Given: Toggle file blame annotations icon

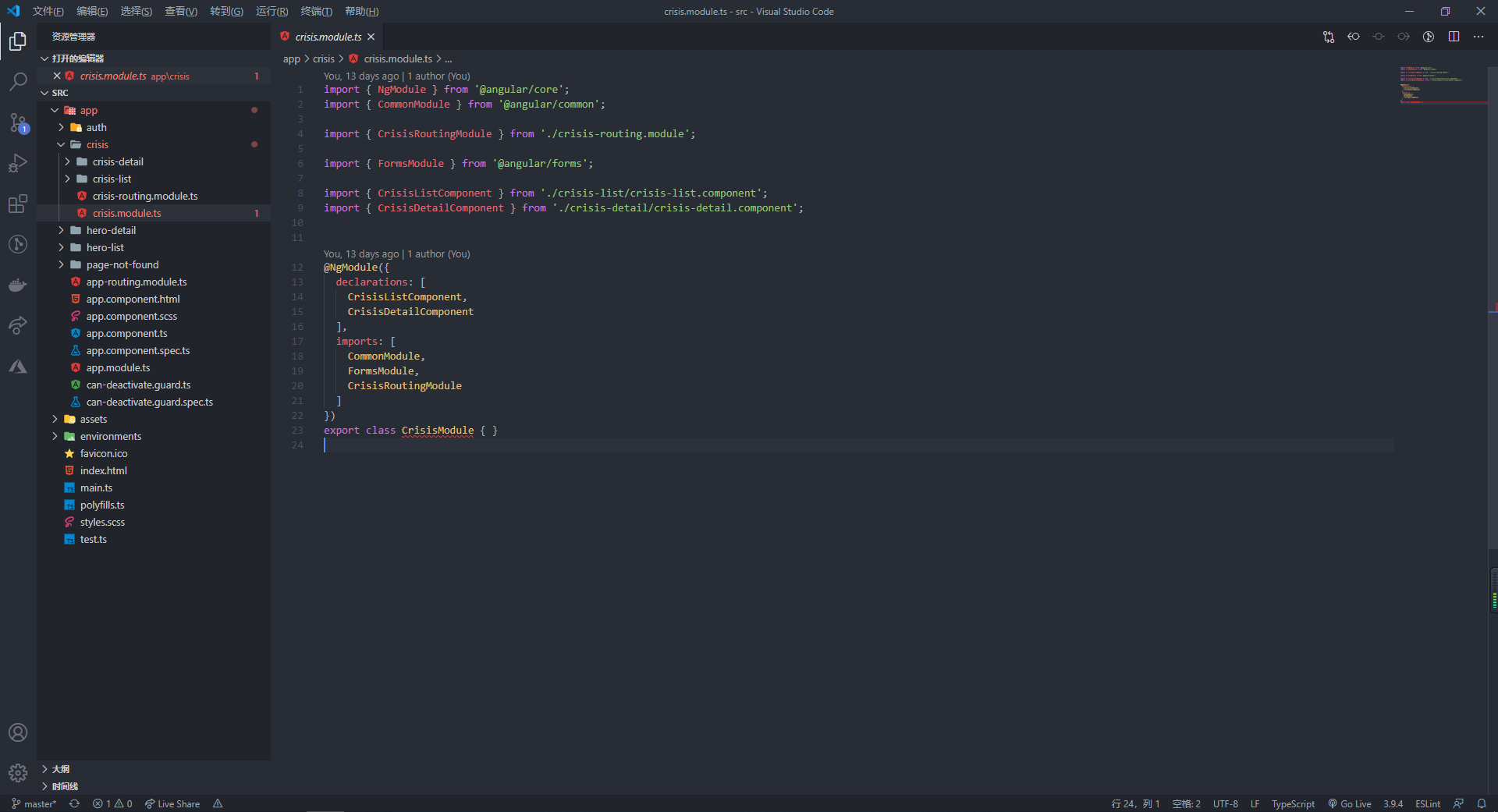Looking at the screenshot, I should (1429, 37).
